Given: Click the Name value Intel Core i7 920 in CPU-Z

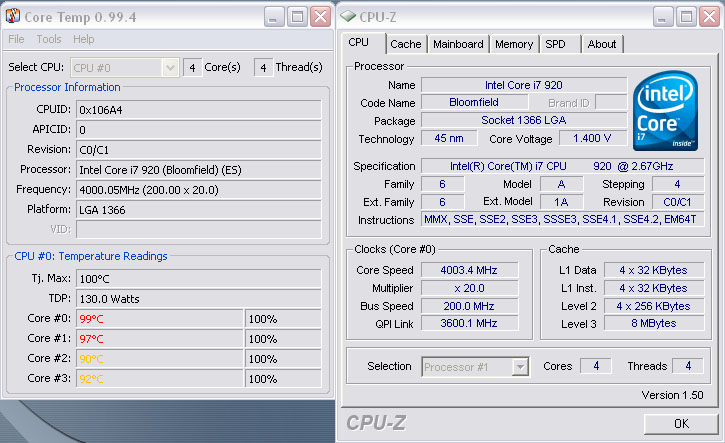Looking at the screenshot, I should [x=524, y=85].
